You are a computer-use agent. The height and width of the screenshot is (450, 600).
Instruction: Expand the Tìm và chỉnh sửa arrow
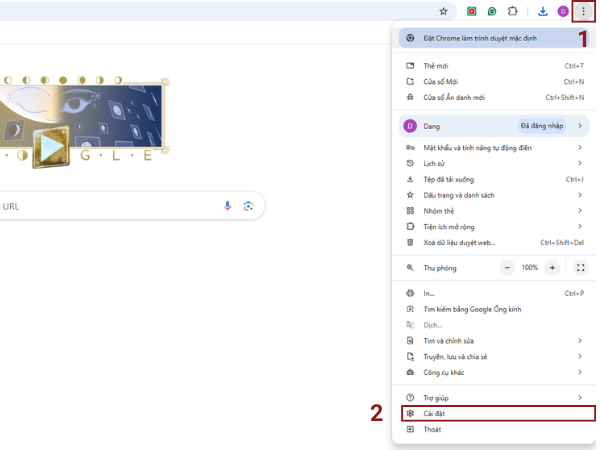pyautogui.click(x=580, y=341)
